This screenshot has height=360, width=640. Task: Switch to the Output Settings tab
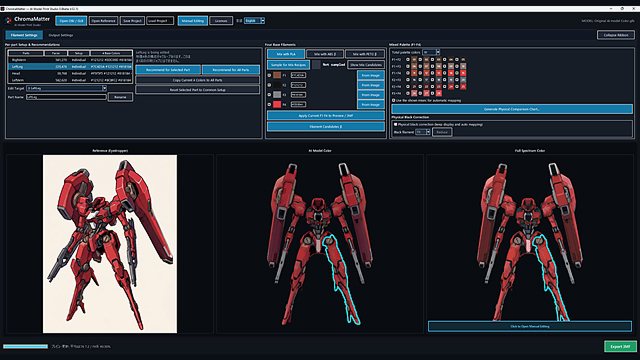(61, 35)
